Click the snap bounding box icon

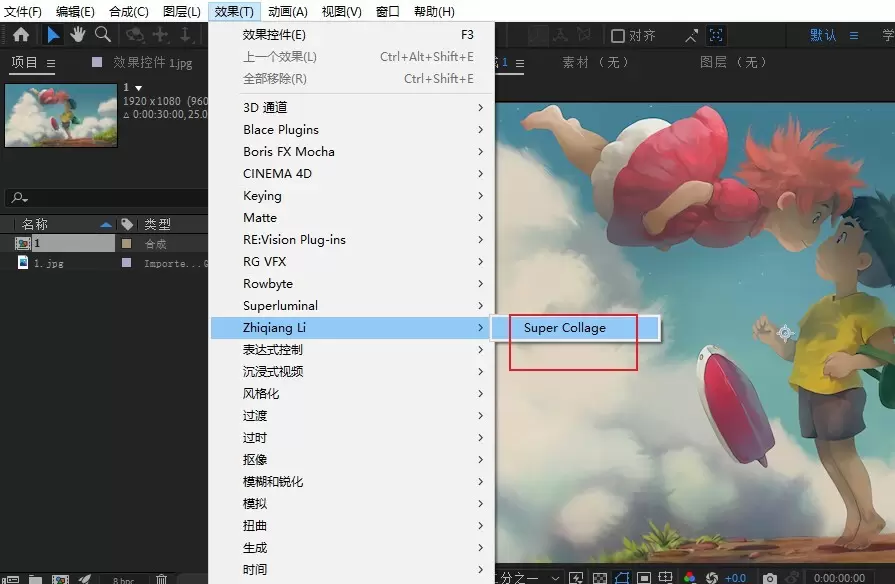[716, 35]
